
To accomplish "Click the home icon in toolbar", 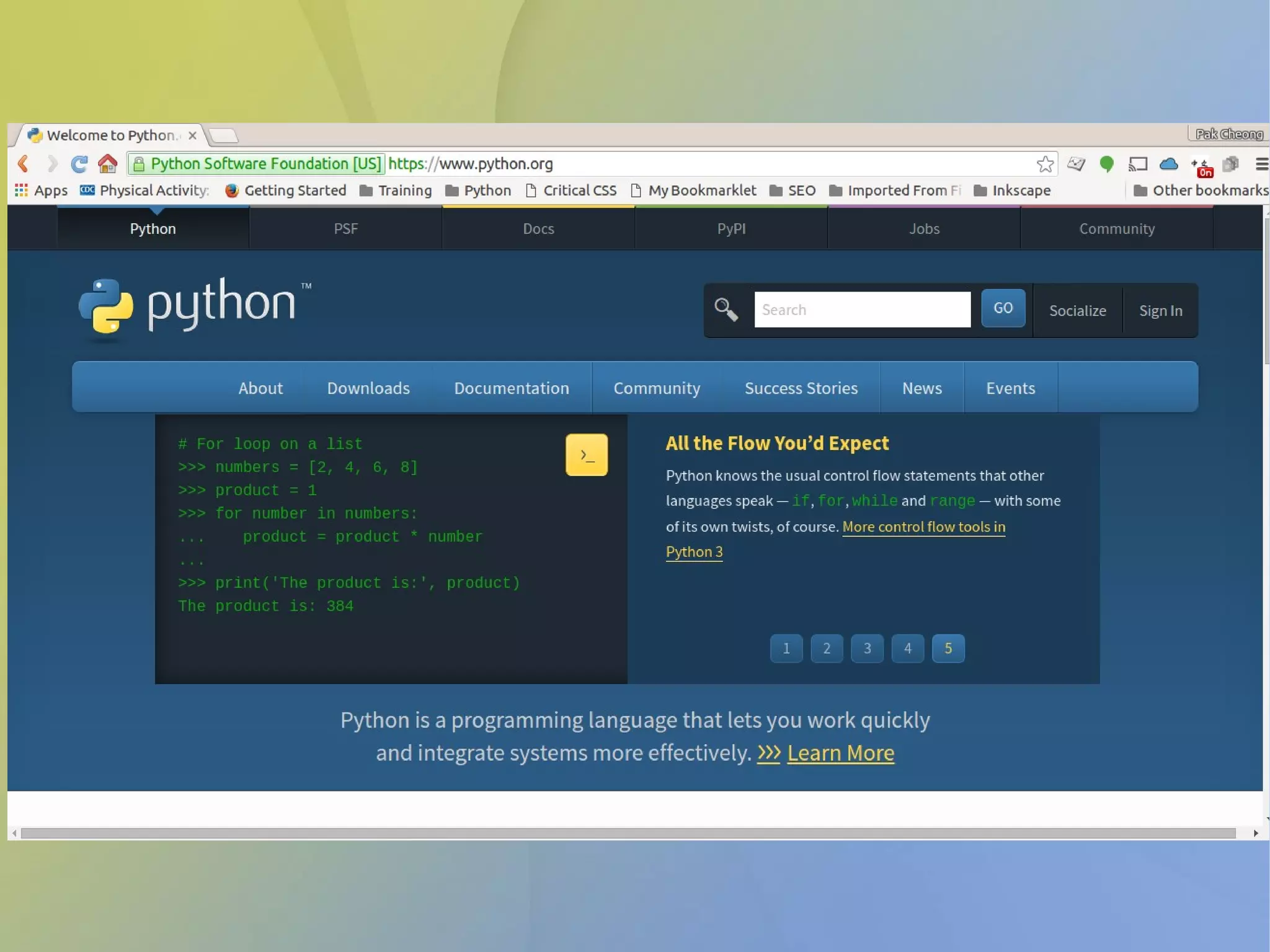I will (107, 164).
